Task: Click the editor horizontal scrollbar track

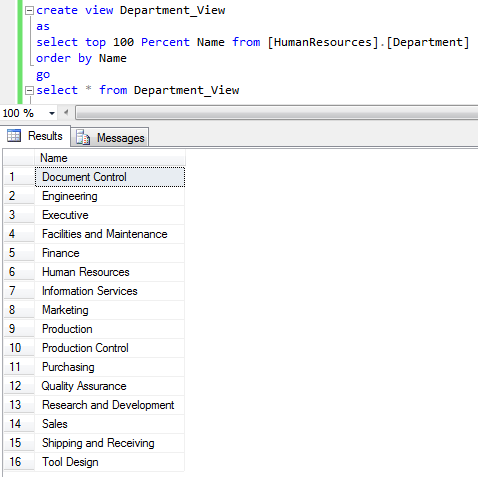Action: tap(277, 113)
